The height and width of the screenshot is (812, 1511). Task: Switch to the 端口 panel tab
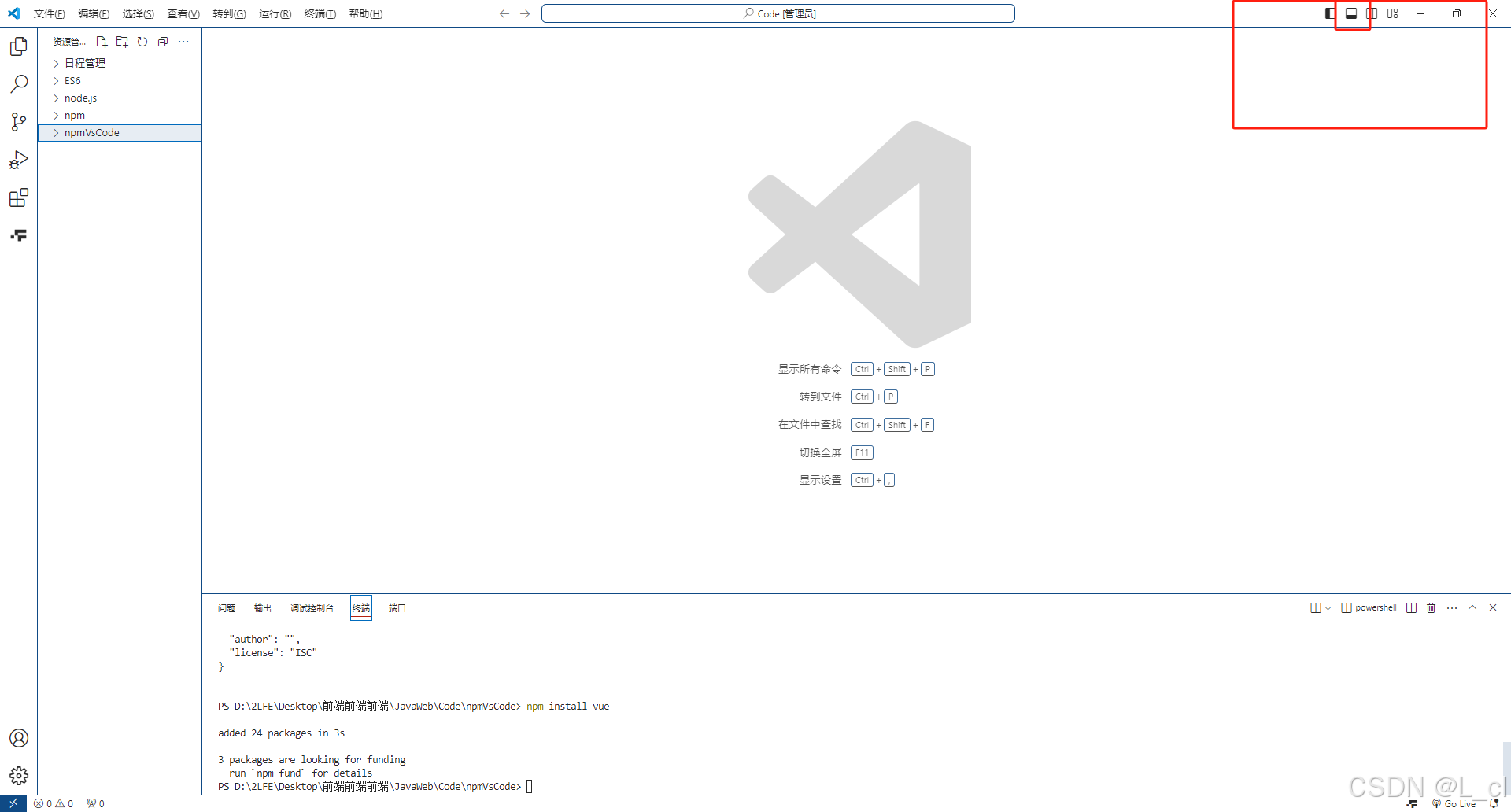[397, 607]
